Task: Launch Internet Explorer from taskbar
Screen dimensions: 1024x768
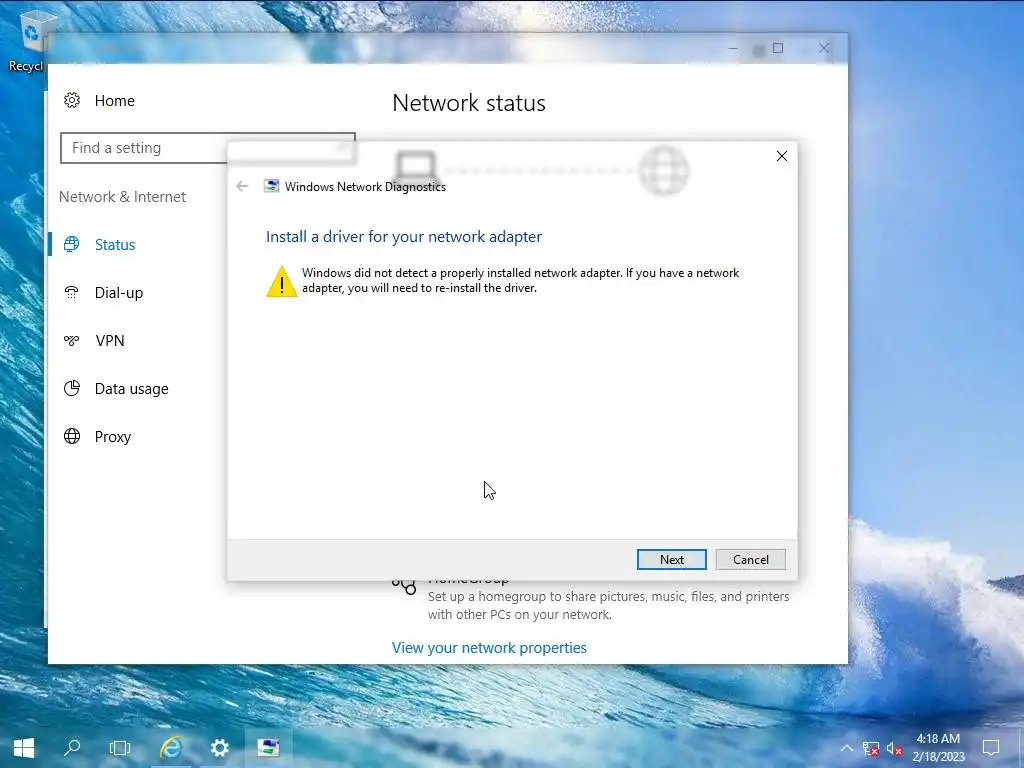Action: (x=170, y=748)
